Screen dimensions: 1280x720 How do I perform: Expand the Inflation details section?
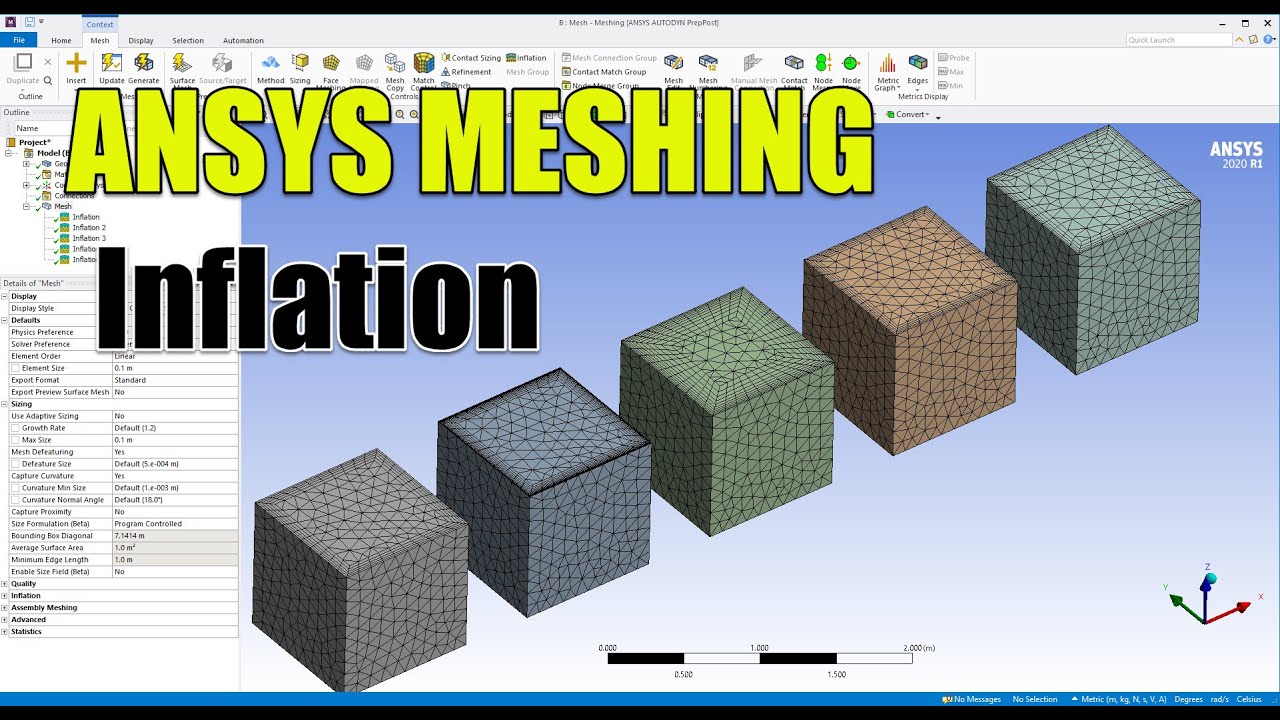click(5, 596)
